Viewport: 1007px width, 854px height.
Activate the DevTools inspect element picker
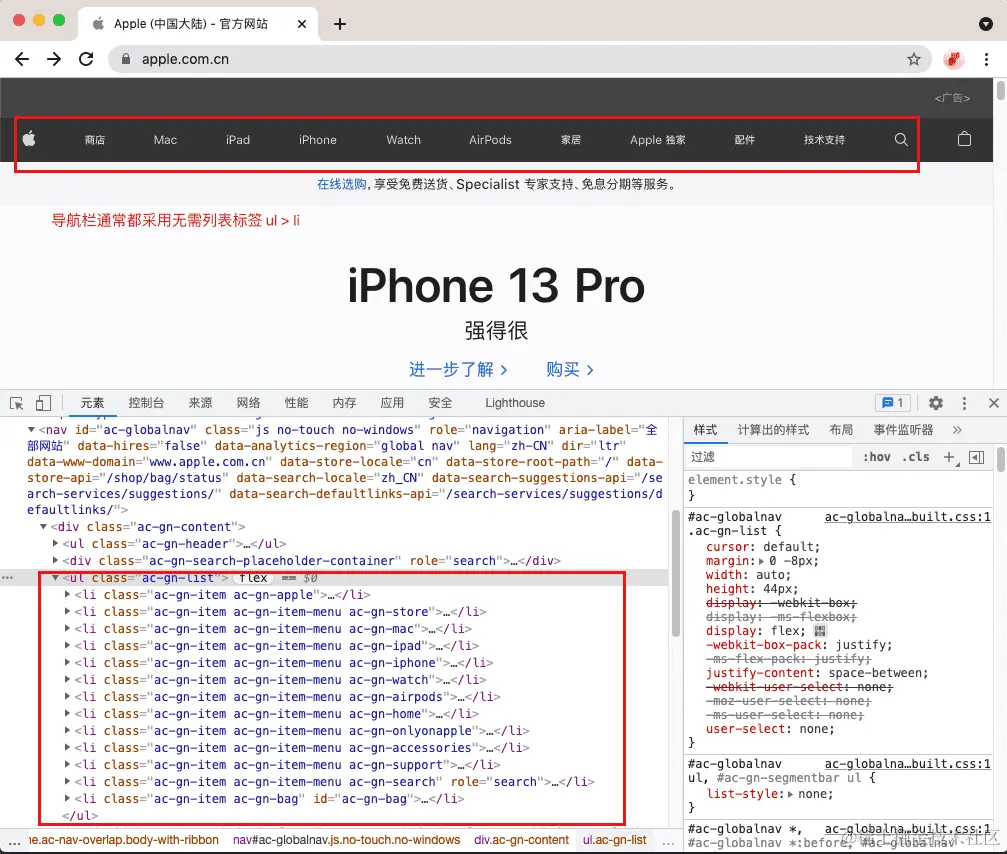(x=17, y=403)
